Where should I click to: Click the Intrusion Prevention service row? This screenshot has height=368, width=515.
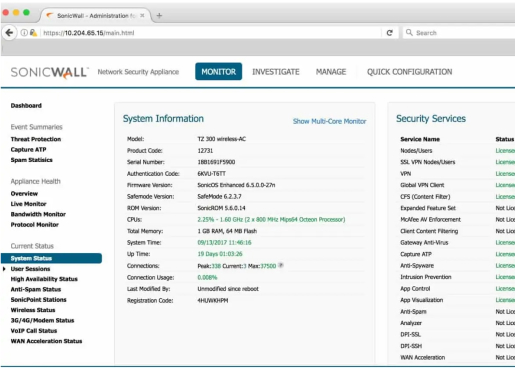pos(457,277)
